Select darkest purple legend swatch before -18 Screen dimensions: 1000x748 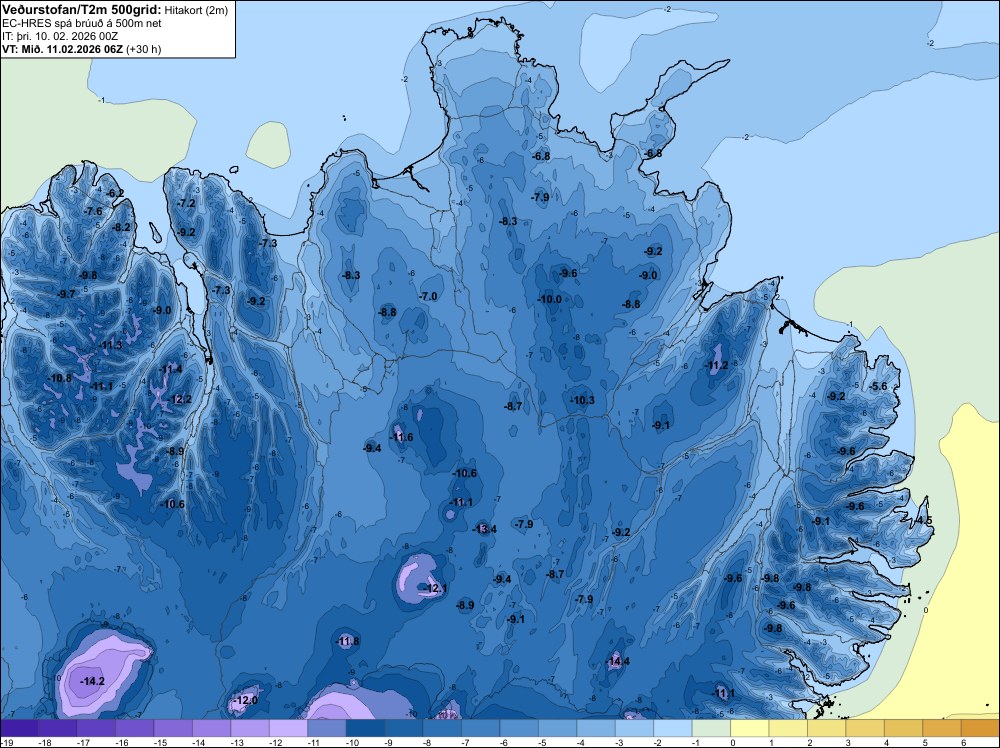coord(19,728)
